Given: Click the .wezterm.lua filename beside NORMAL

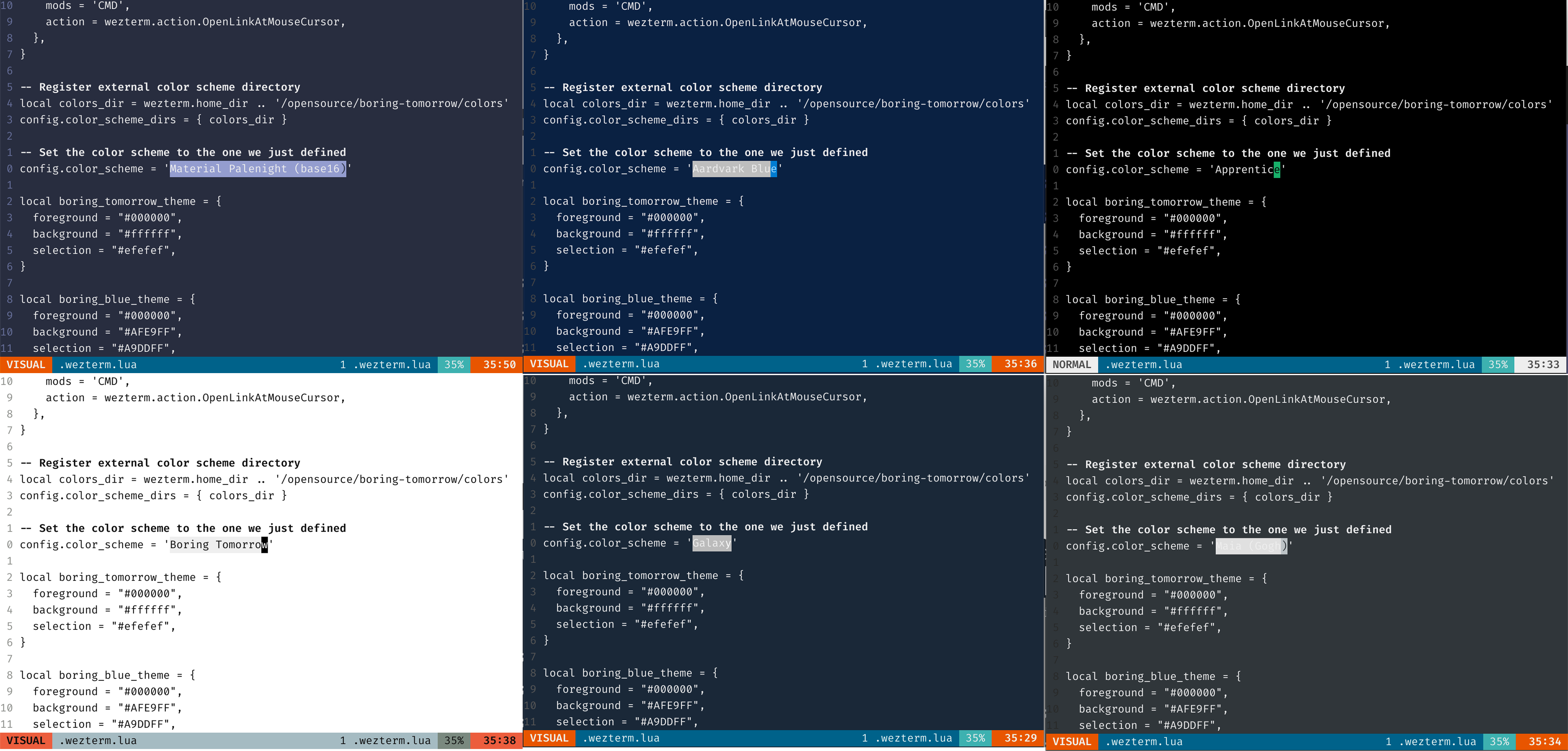Looking at the screenshot, I should pos(1143,365).
